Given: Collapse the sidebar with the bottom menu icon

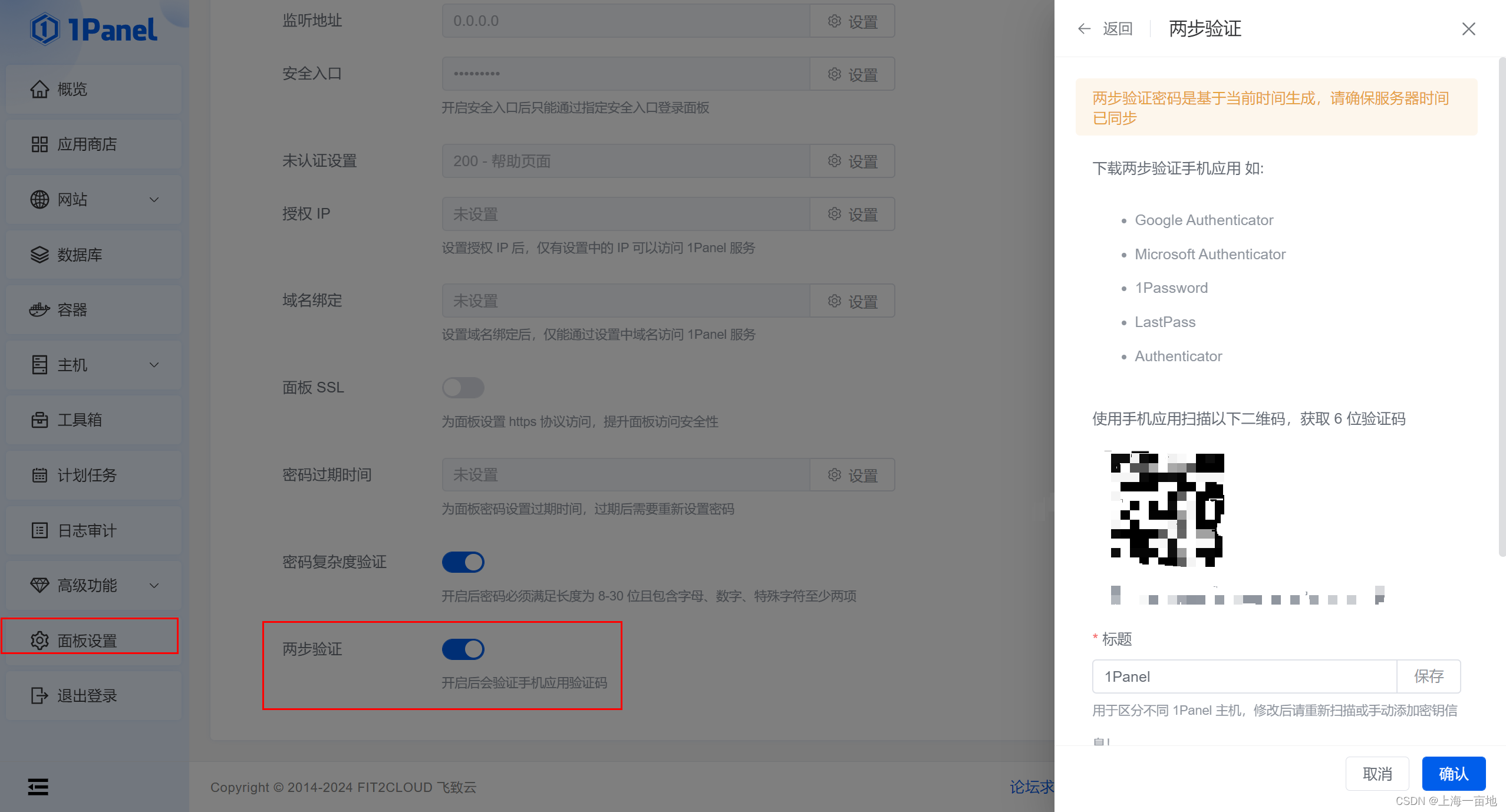Looking at the screenshot, I should click(x=38, y=787).
